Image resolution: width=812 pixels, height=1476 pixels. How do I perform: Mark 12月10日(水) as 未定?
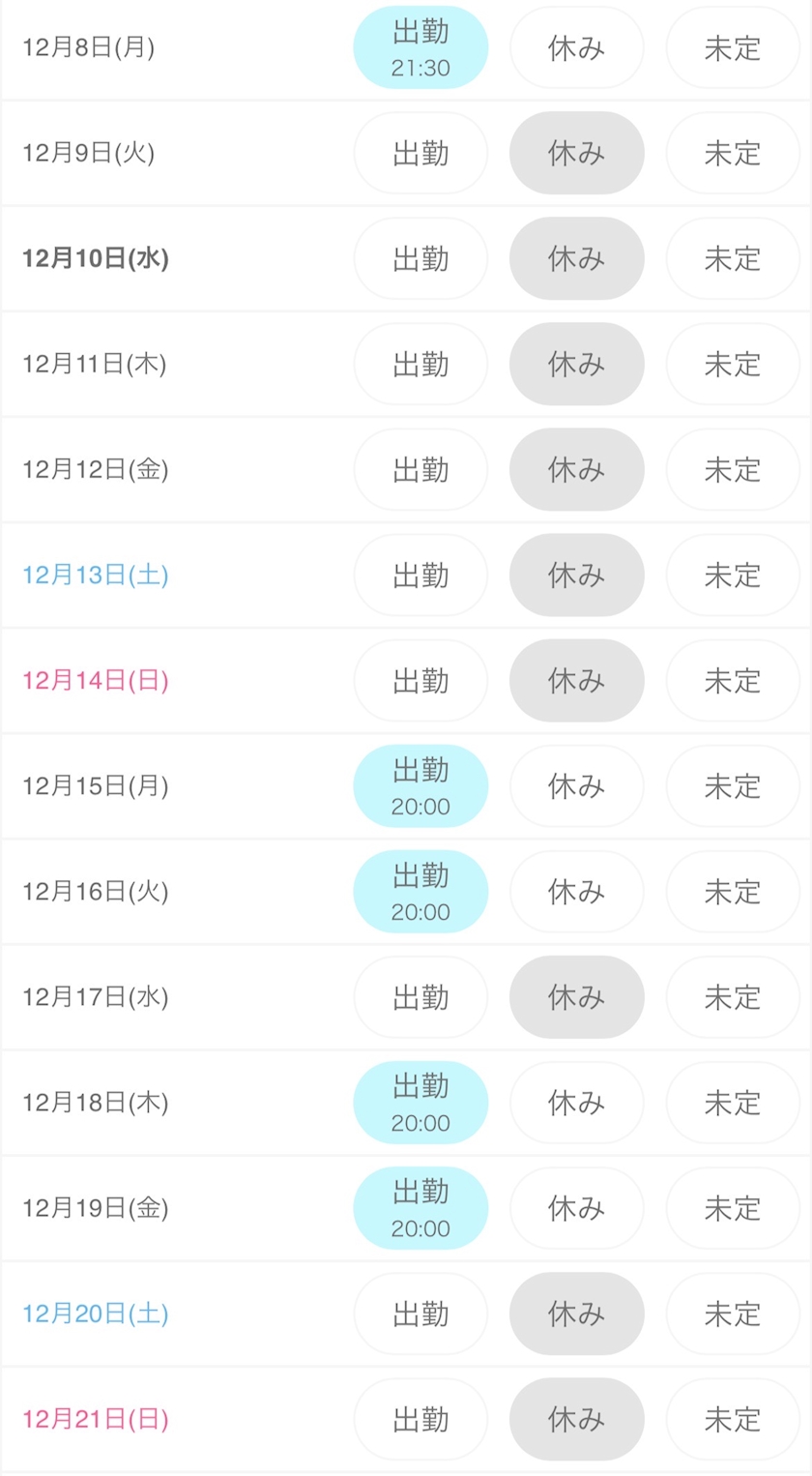tap(732, 258)
